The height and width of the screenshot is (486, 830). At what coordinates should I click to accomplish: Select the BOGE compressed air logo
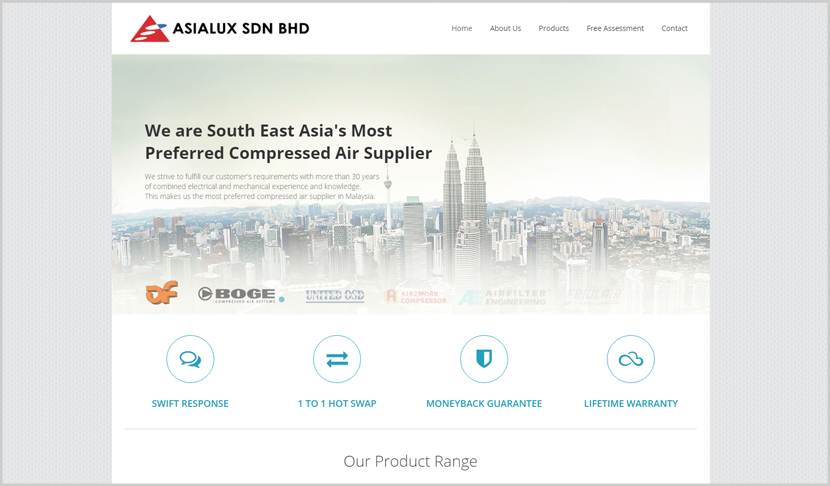241,295
